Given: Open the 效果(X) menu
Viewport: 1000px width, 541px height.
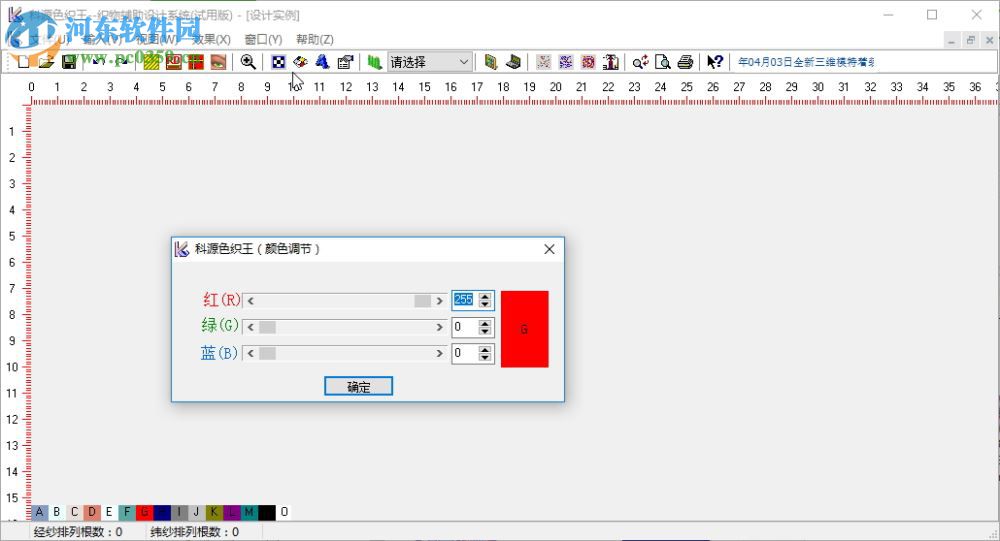Looking at the screenshot, I should (x=211, y=40).
